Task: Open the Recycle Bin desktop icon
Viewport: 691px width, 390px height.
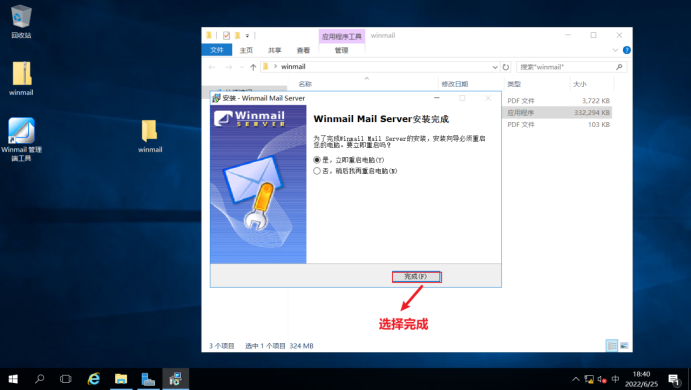Action: [x=21, y=21]
